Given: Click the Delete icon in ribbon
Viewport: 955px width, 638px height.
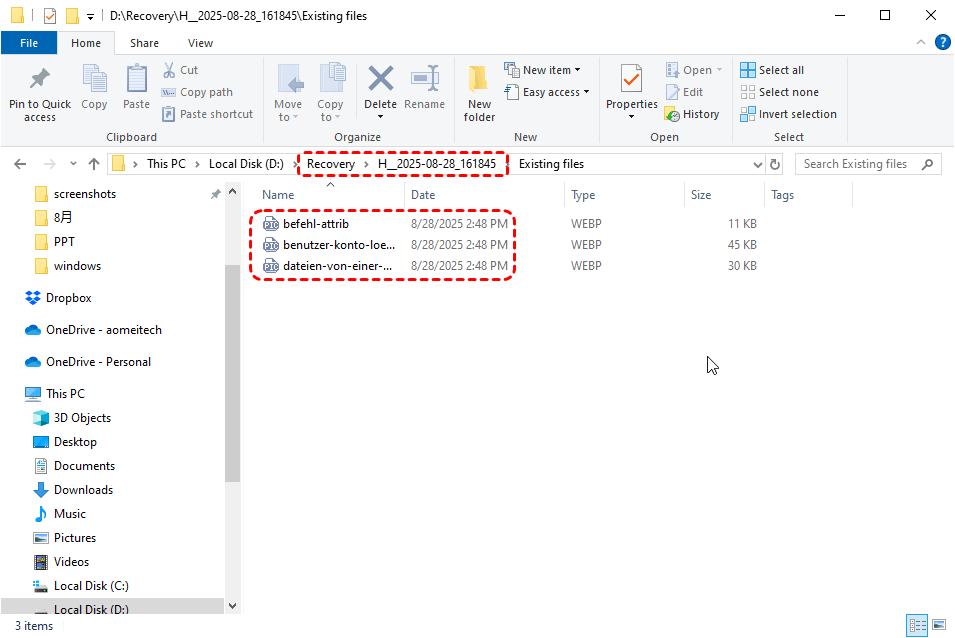Looking at the screenshot, I should 380,80.
